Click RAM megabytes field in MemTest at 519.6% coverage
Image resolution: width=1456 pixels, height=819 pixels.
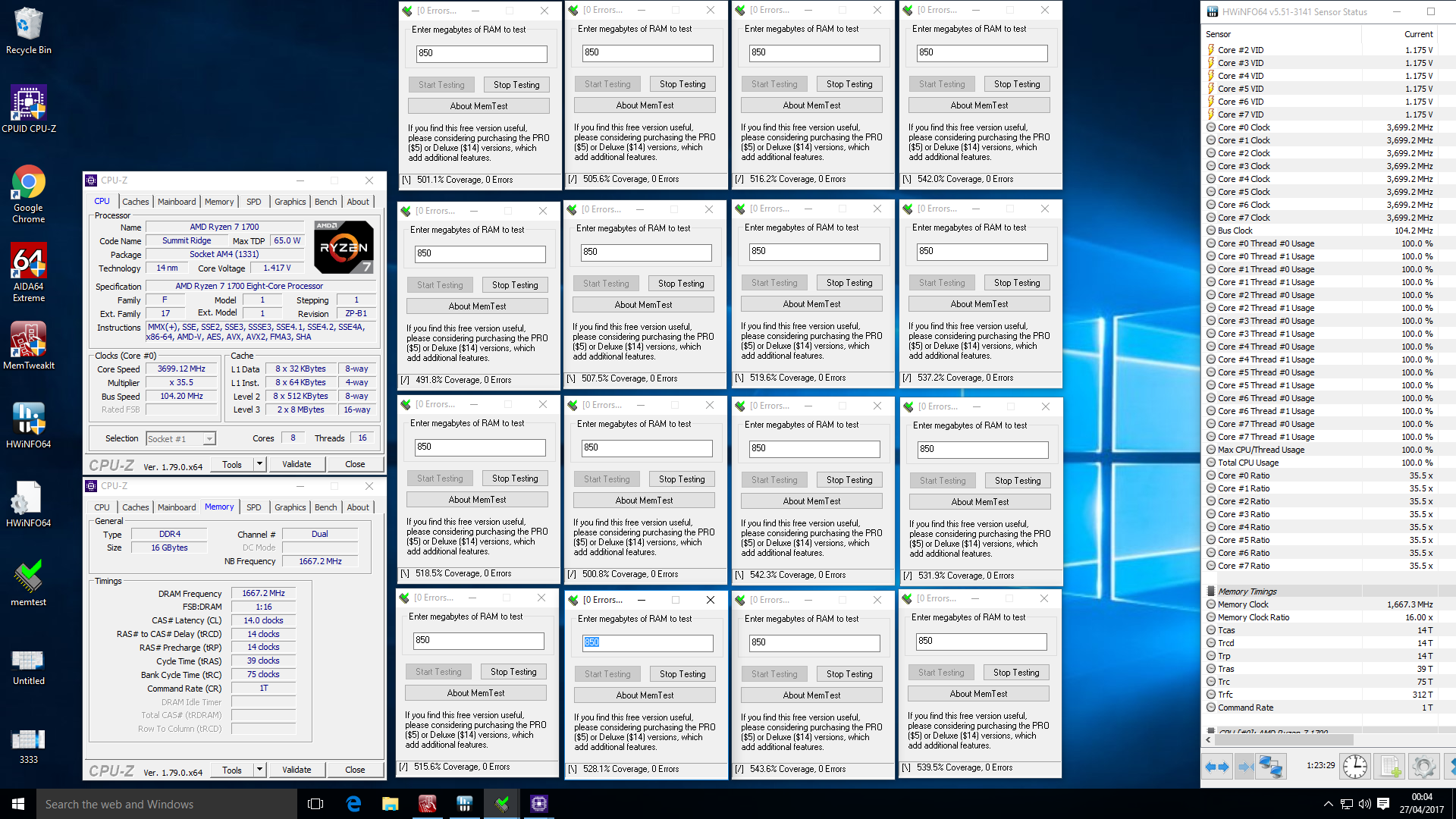(x=814, y=251)
